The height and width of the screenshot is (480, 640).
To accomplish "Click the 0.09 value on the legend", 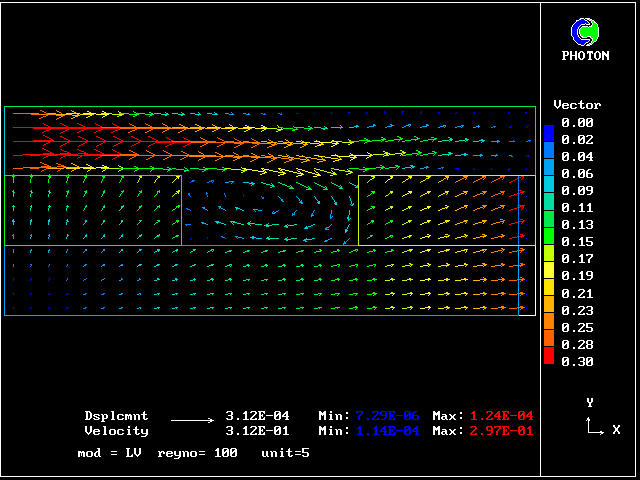I will point(577,190).
